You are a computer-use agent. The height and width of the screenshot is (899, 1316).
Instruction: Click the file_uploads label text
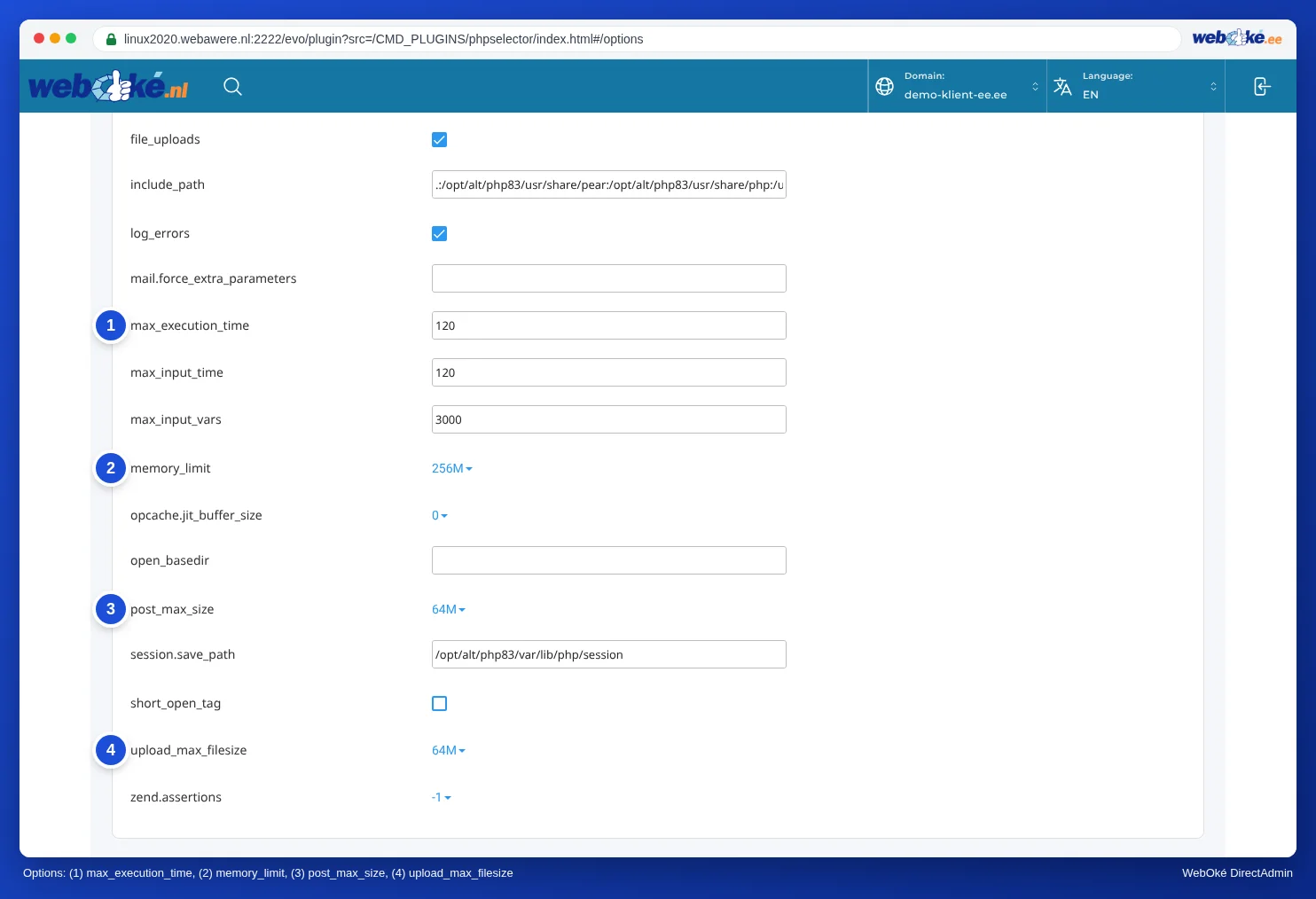tap(165, 139)
